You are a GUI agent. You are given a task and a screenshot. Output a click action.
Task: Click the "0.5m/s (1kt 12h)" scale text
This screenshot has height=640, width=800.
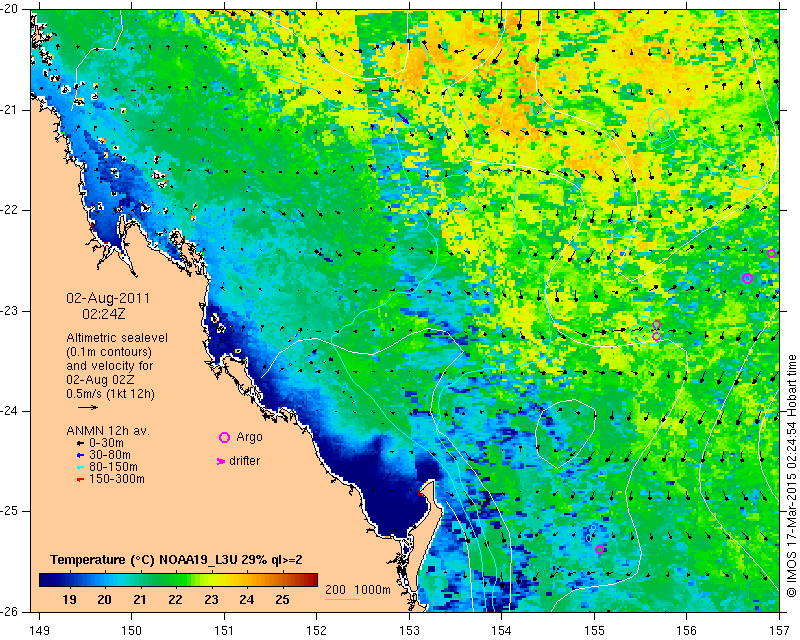[110, 394]
